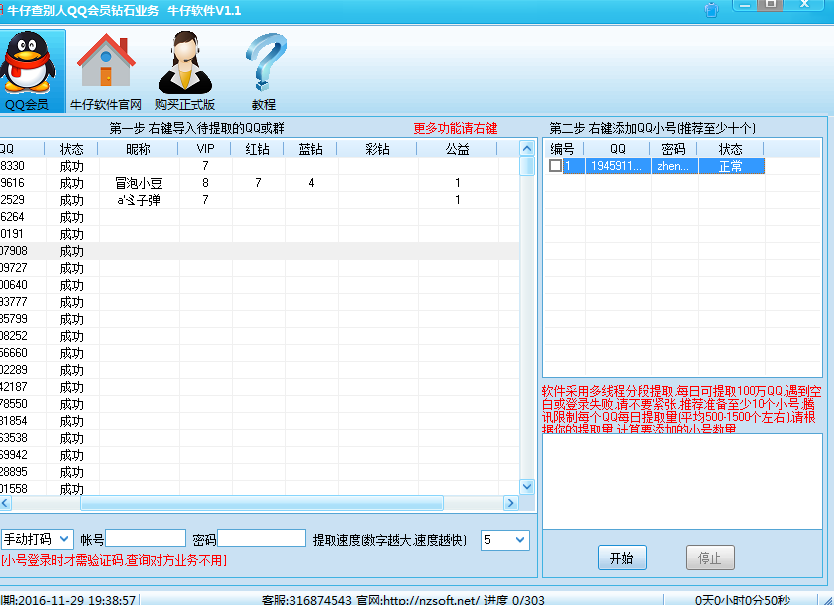Click the 帐号 input field
Viewport: 834px width, 605px height.
146,538
